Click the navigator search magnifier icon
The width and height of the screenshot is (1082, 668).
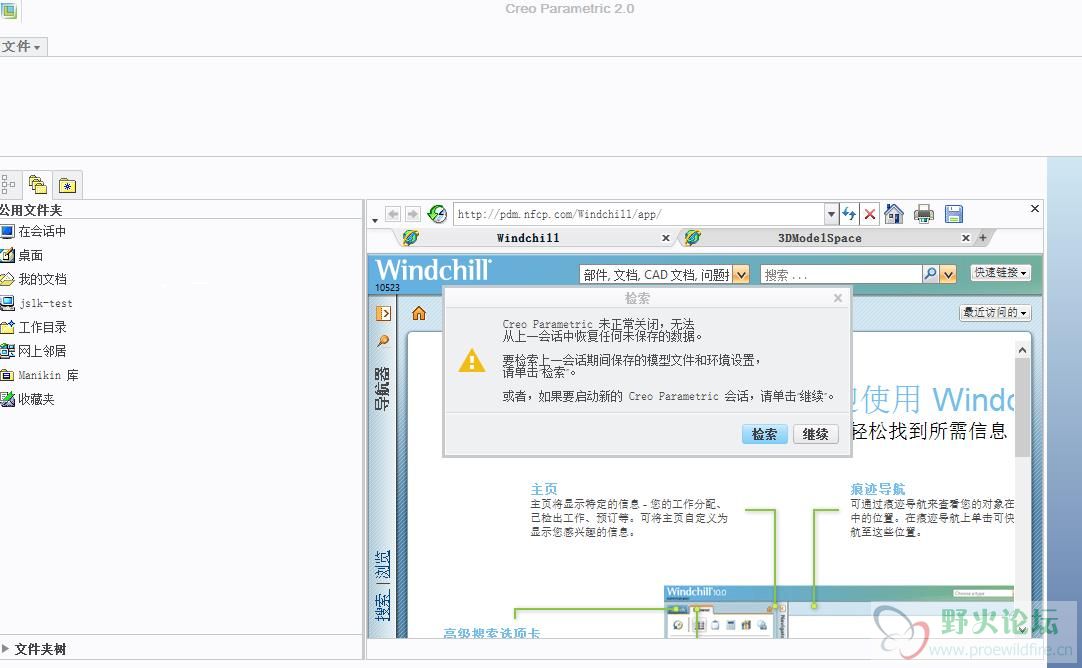[383, 340]
